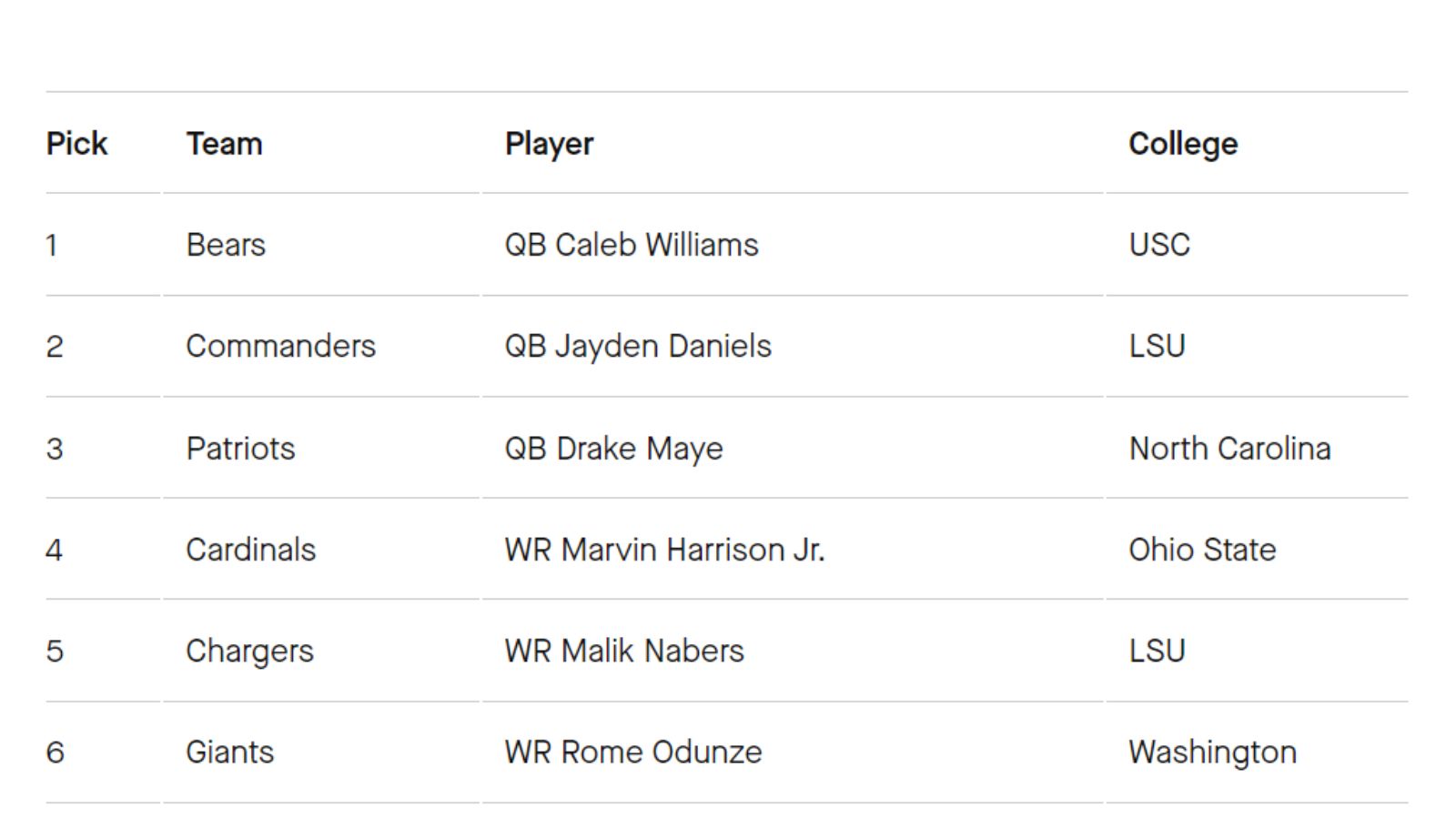Click the Player column header
The width and height of the screenshot is (1456, 819).
click(x=549, y=144)
